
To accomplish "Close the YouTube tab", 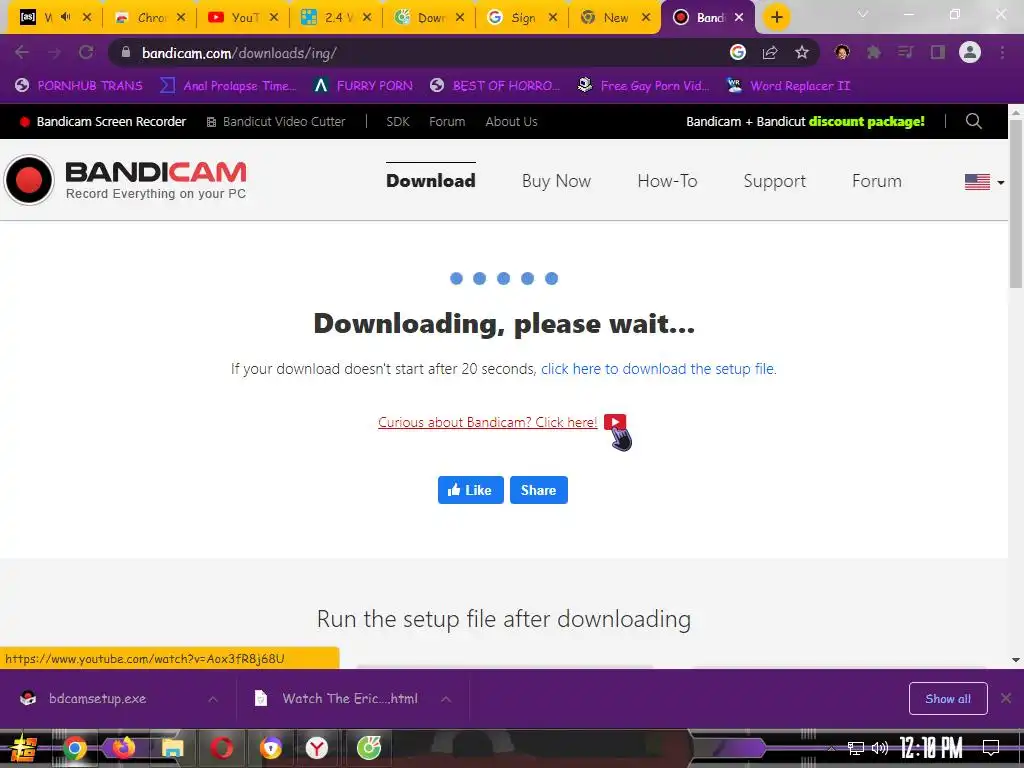I will (274, 18).
